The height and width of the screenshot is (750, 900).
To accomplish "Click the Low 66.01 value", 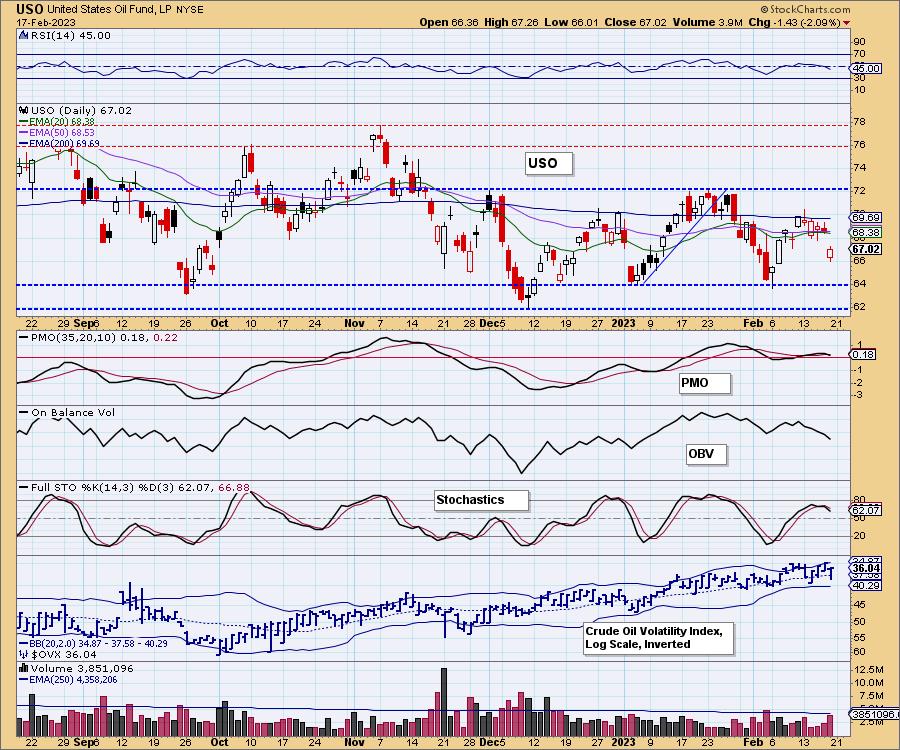I will click(571, 22).
